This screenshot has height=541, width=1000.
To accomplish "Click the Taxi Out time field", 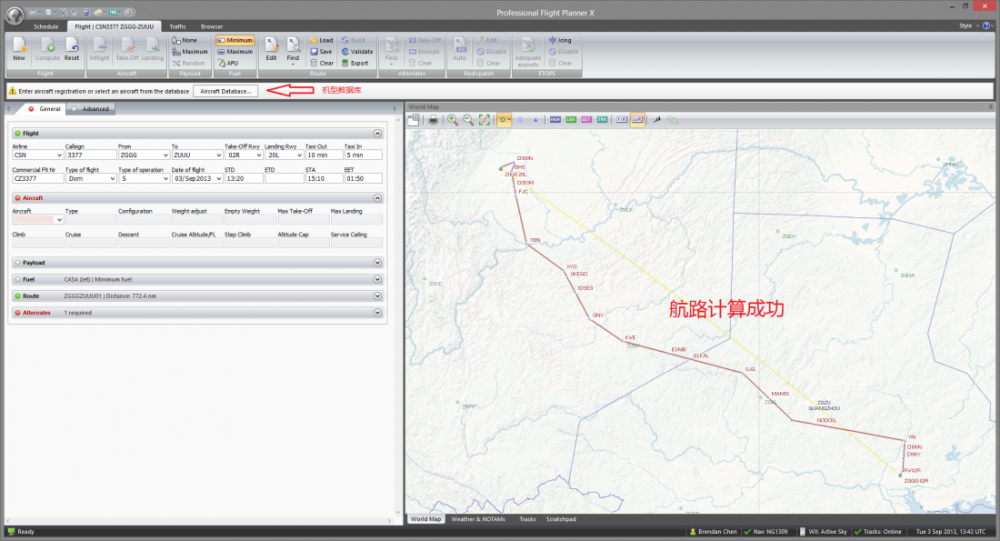I will pos(323,155).
